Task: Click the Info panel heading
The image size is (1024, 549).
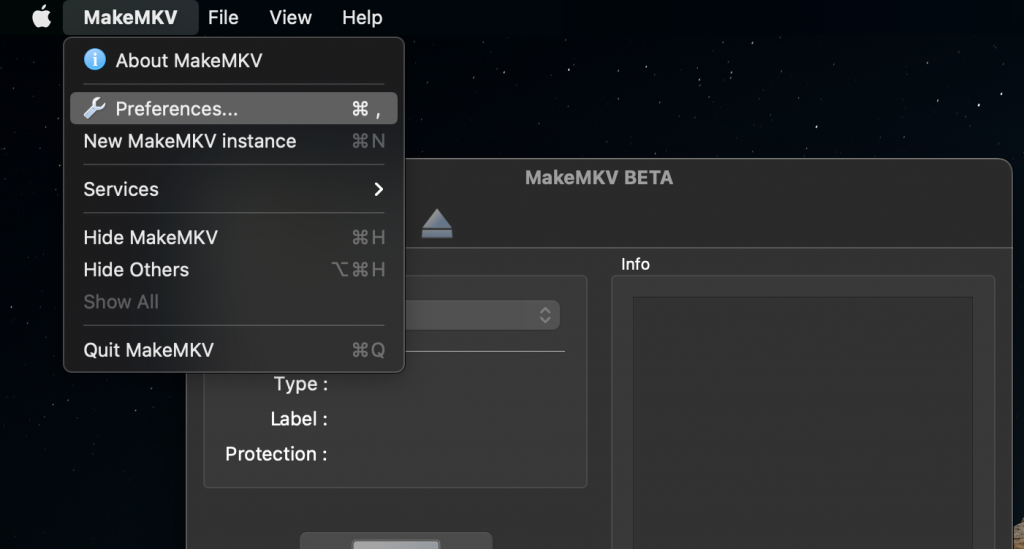Action: click(x=635, y=264)
